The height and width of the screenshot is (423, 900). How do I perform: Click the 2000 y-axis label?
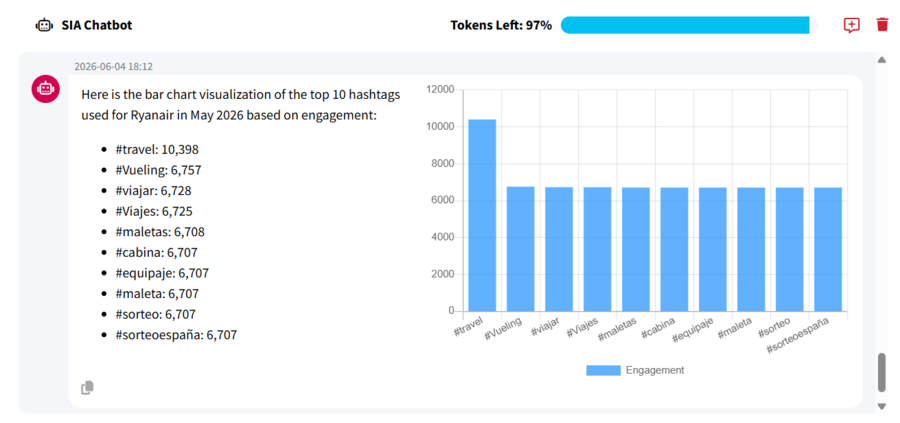tap(443, 274)
